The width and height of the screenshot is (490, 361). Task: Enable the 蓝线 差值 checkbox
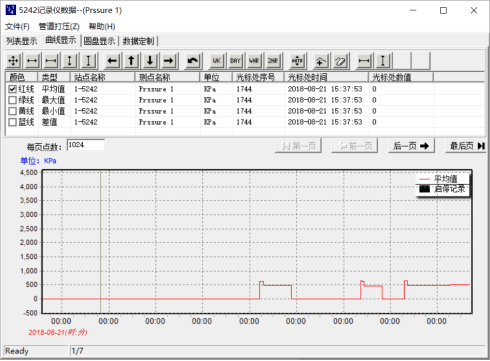[12, 122]
